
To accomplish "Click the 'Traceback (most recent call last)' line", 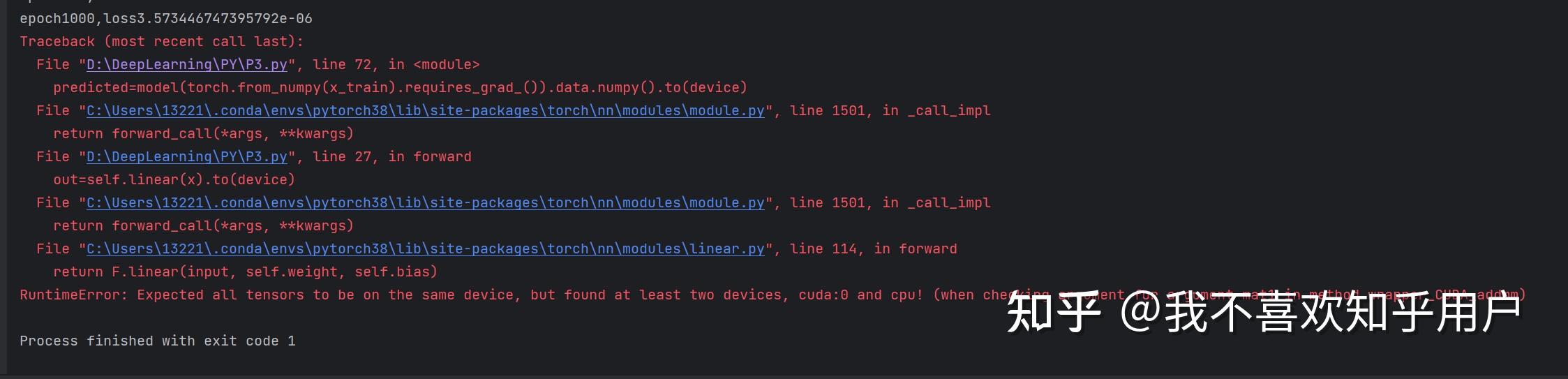I will 162,42.
